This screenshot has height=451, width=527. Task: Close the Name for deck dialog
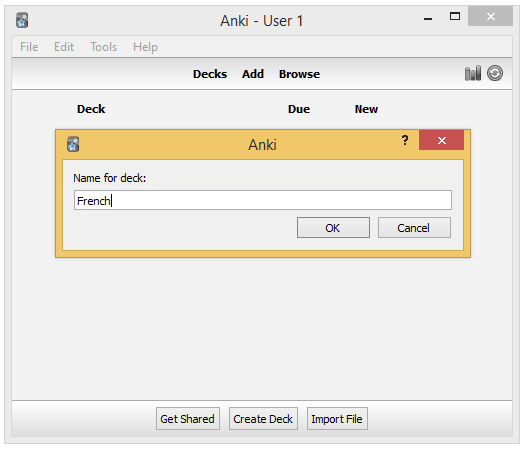(441, 140)
